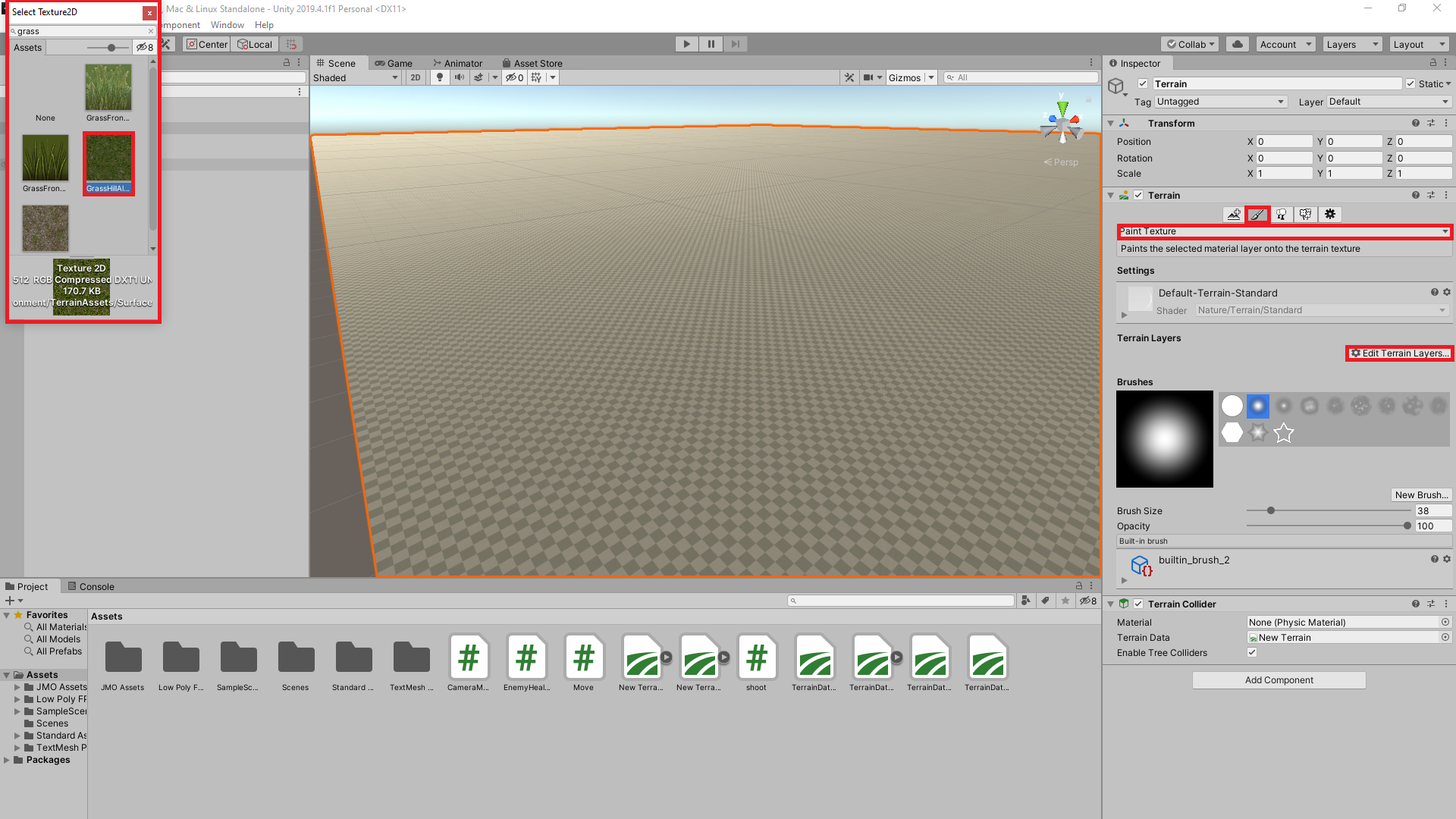Open the Console tab
The height and width of the screenshot is (819, 1456).
(x=96, y=586)
